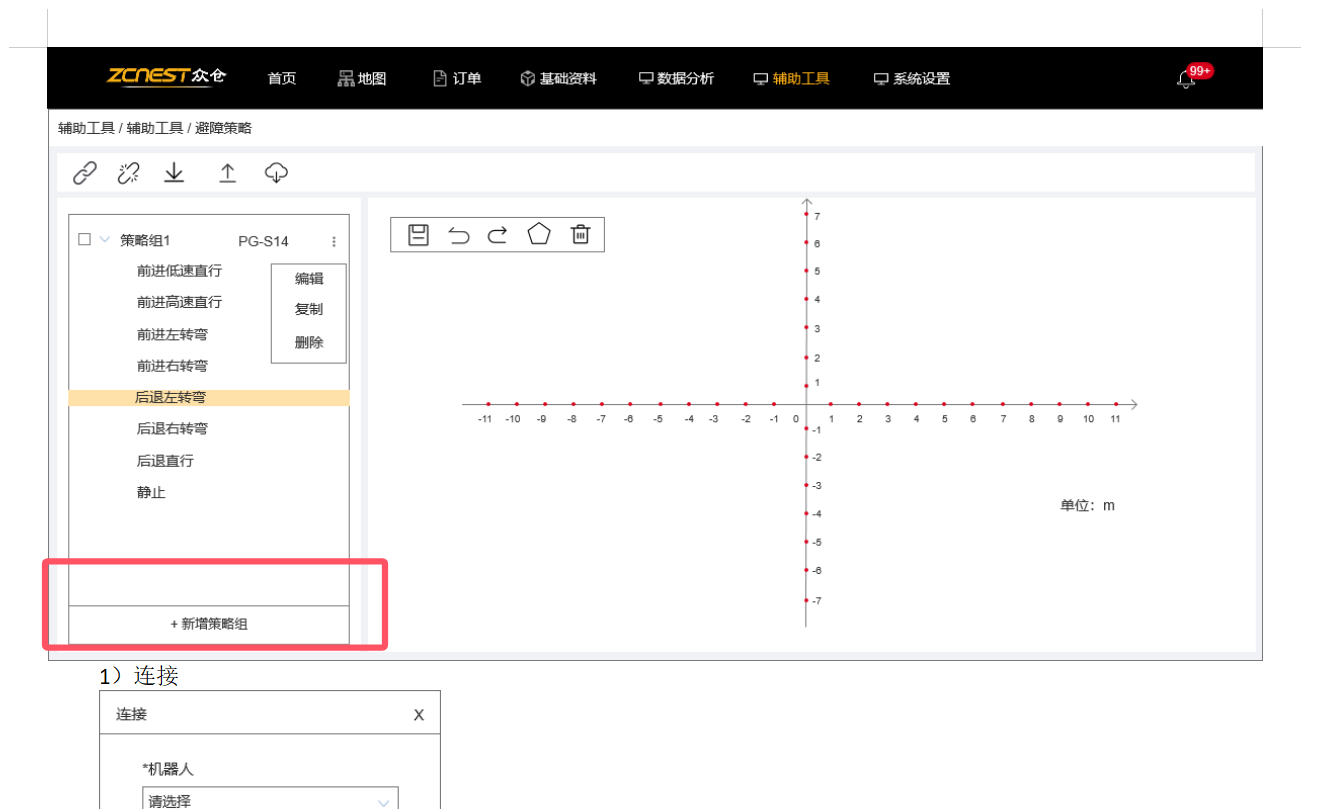Click the 单位: m unit label
This screenshot has height=809, width=1326.
tap(1087, 506)
